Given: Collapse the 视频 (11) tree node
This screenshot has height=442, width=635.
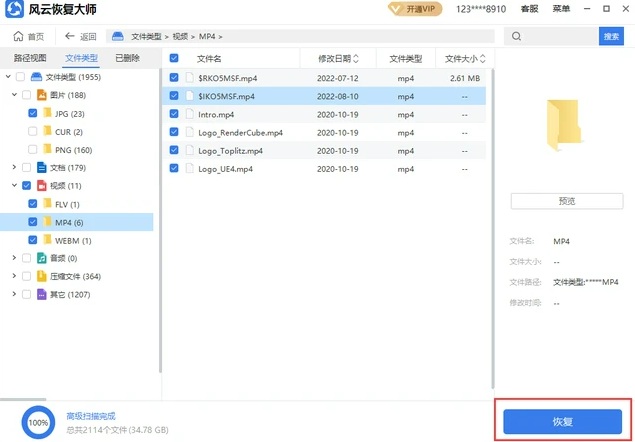Looking at the screenshot, I should 13,186.
